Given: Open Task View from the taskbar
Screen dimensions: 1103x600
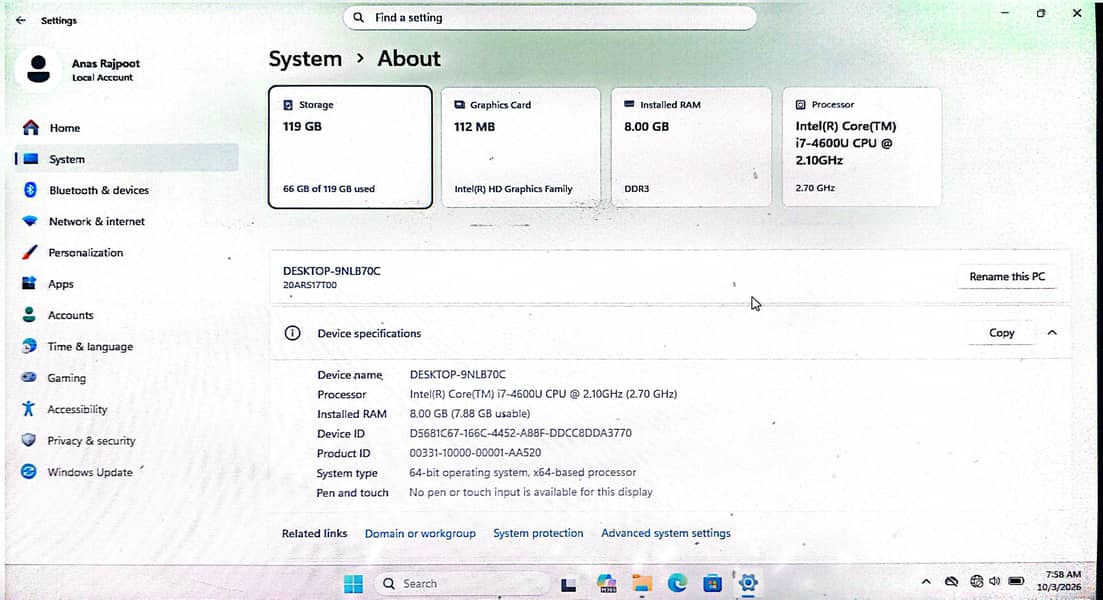Looking at the screenshot, I should (569, 584).
